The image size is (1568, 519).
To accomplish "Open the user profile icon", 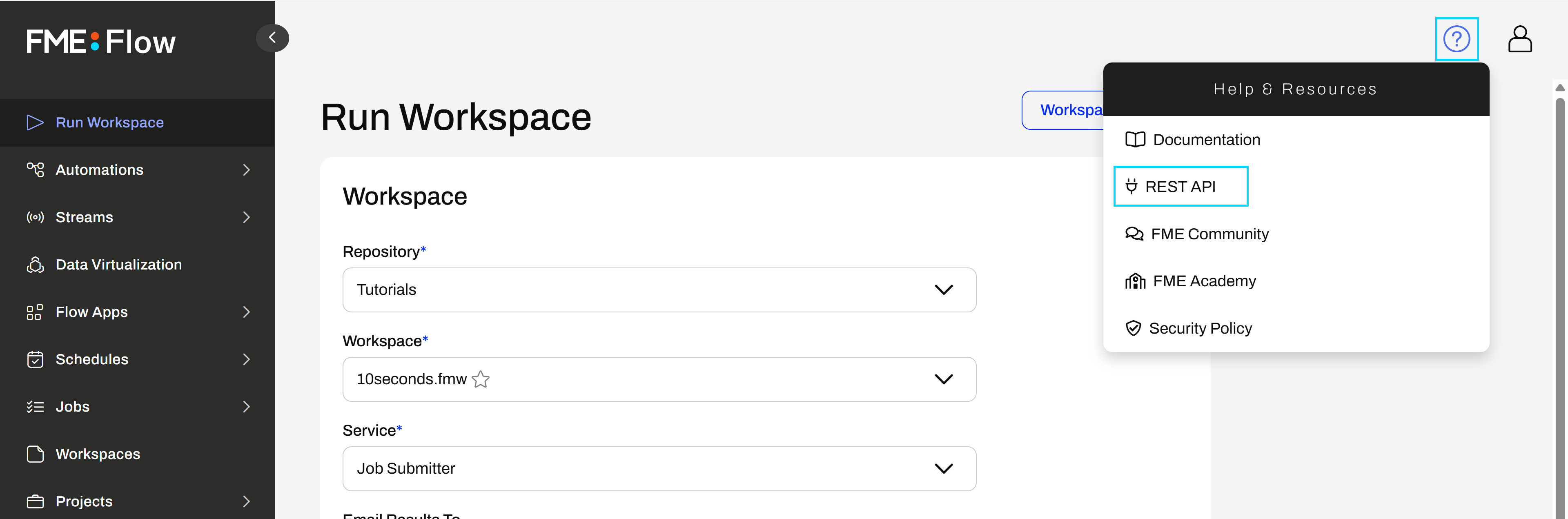I will point(1520,39).
